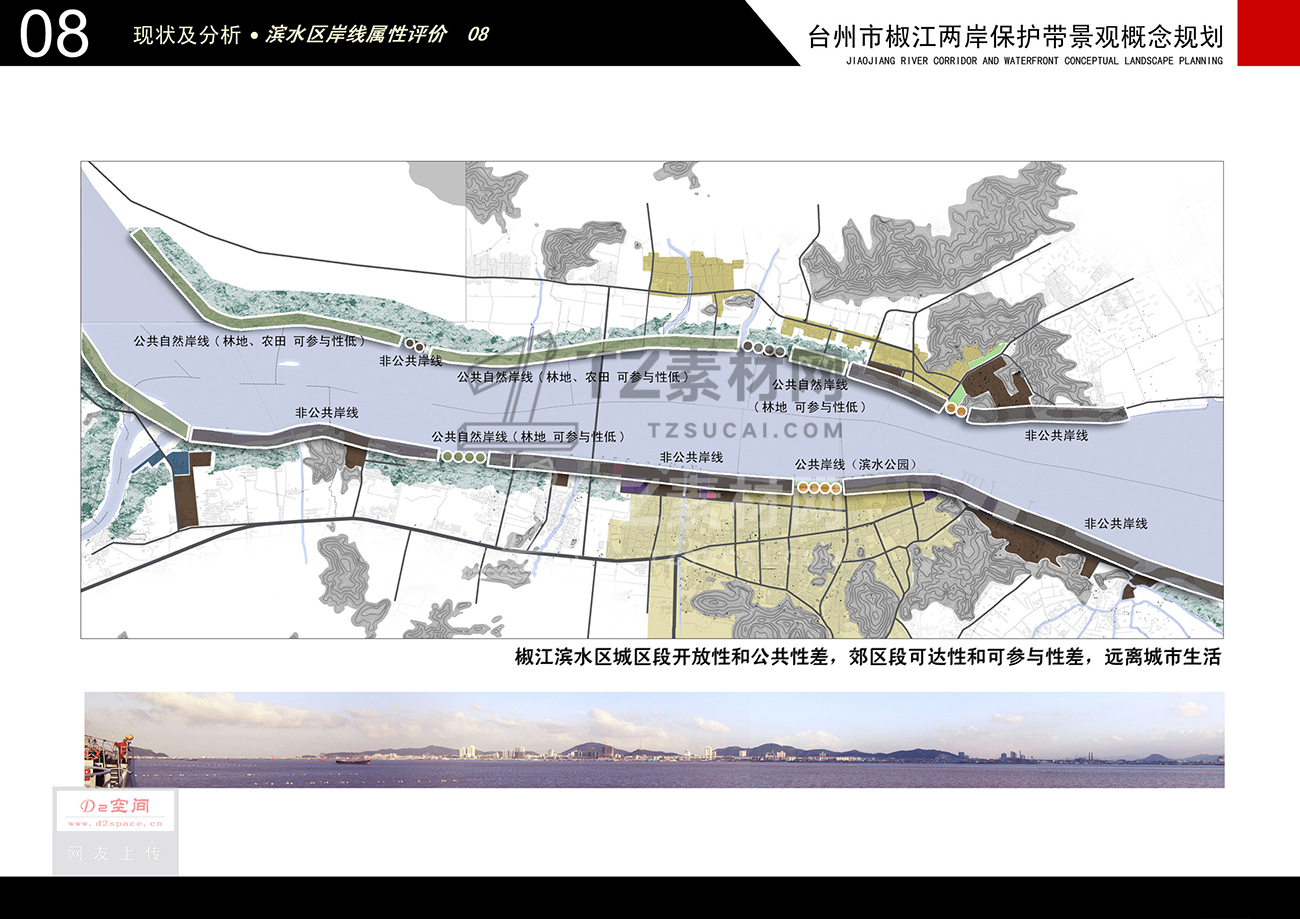
Task: Click the row of four green dot markers
Action: tap(464, 457)
